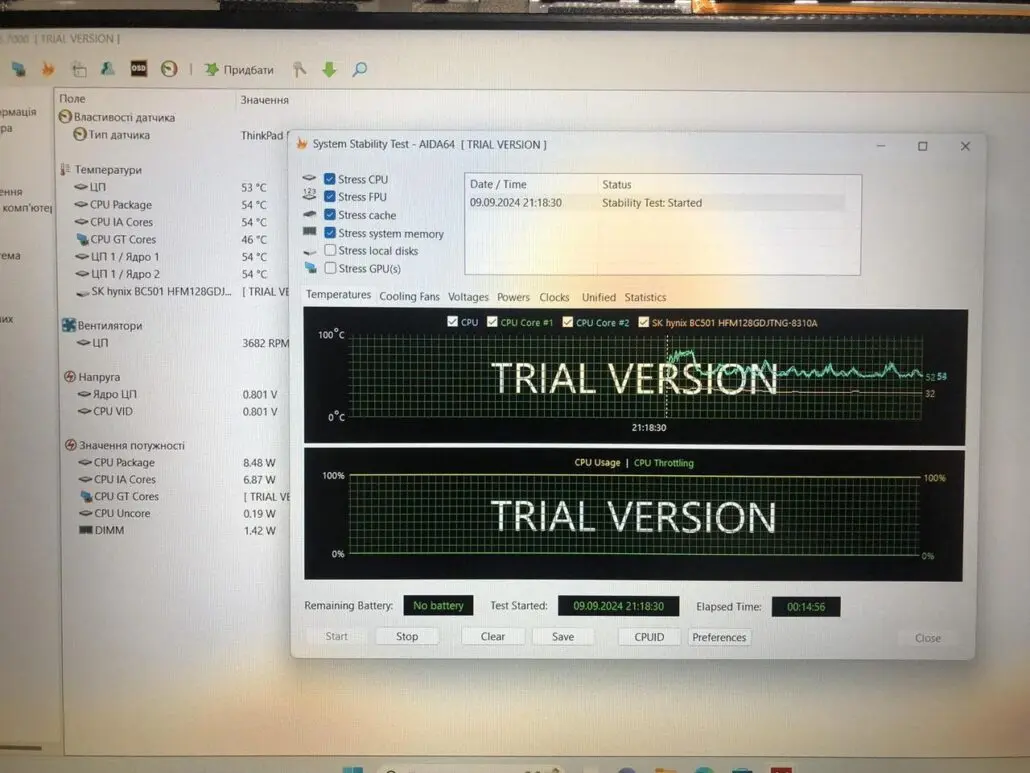The image size is (1030, 773).
Task: Open the wrench preferences toolbar icon
Action: pyautogui.click(x=298, y=69)
